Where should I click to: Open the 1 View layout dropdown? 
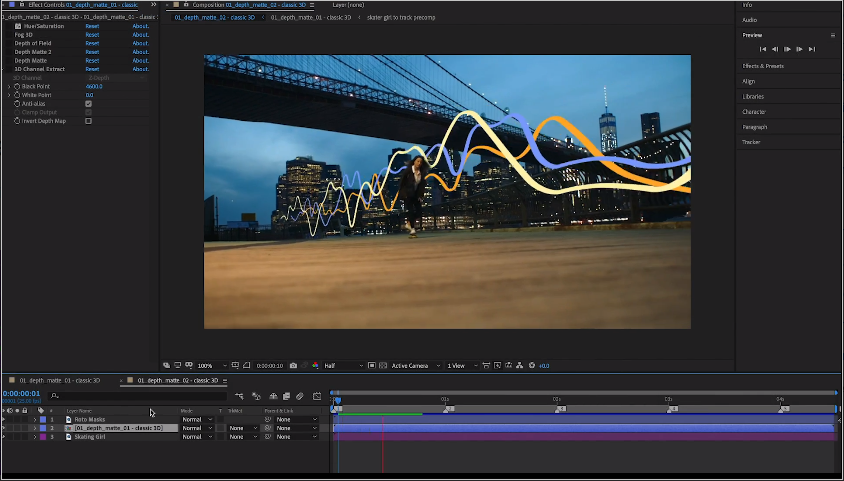[x=462, y=366]
